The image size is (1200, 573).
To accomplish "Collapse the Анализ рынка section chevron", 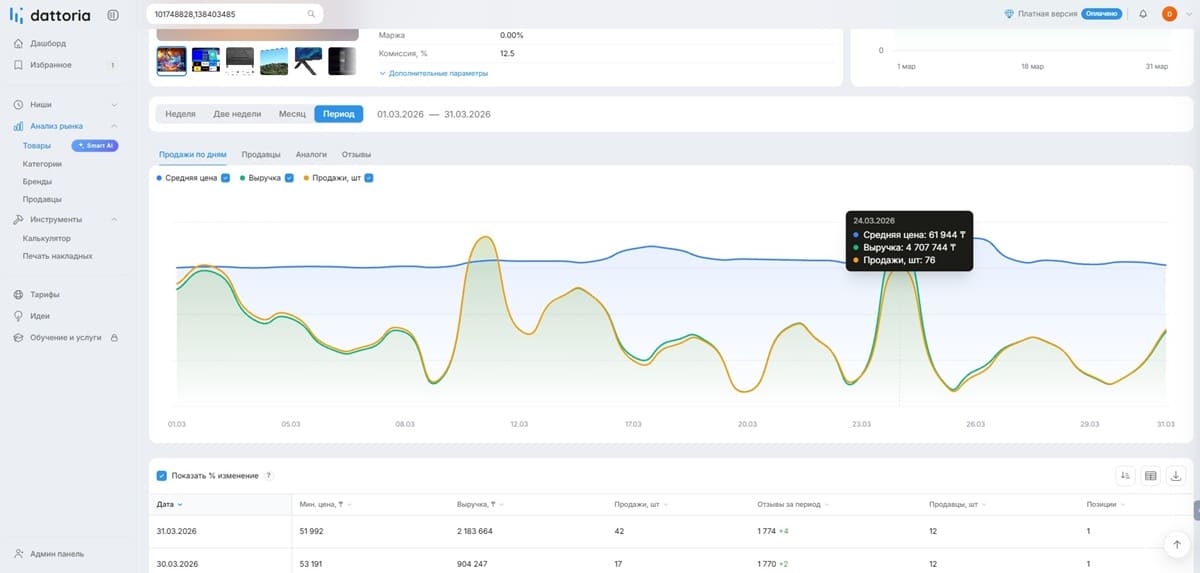I will [114, 126].
